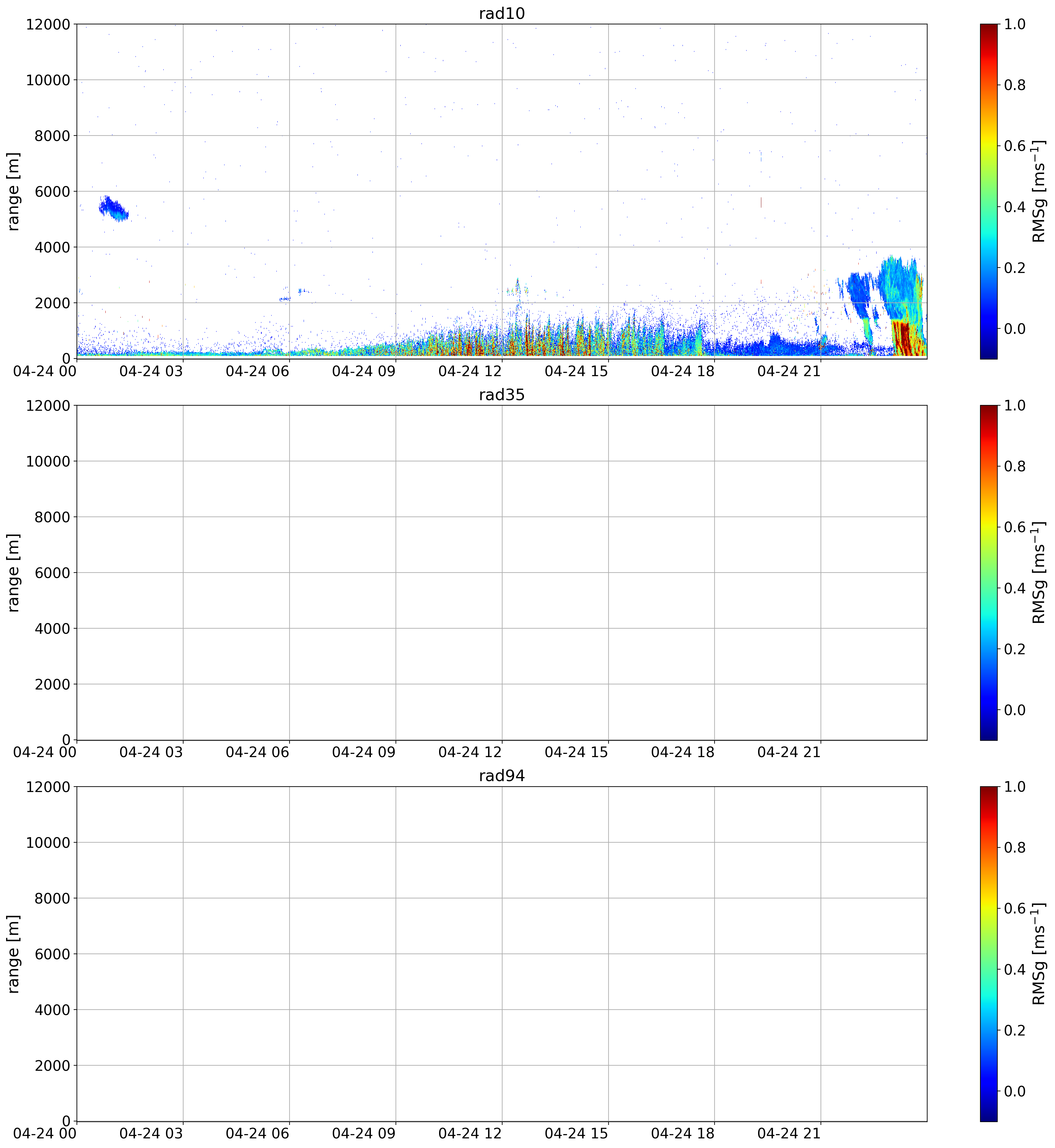The width and height of the screenshot is (1055, 1148).
Task: Click the "04-24 21" tick label under rad10
Action: [x=789, y=371]
